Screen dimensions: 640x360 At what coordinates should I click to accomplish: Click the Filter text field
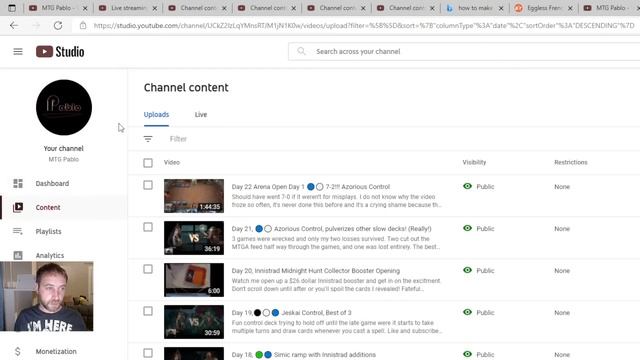178,139
